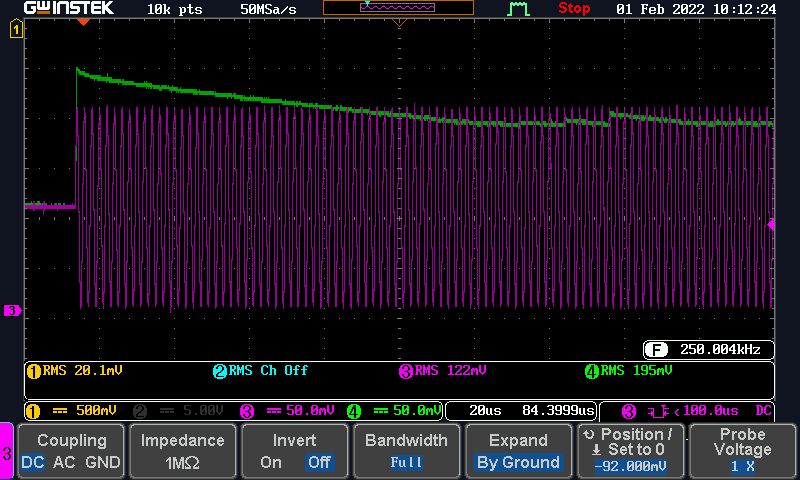Click the 250.004kHz frequency readout
This screenshot has width=800, height=480.
pyautogui.click(x=720, y=349)
